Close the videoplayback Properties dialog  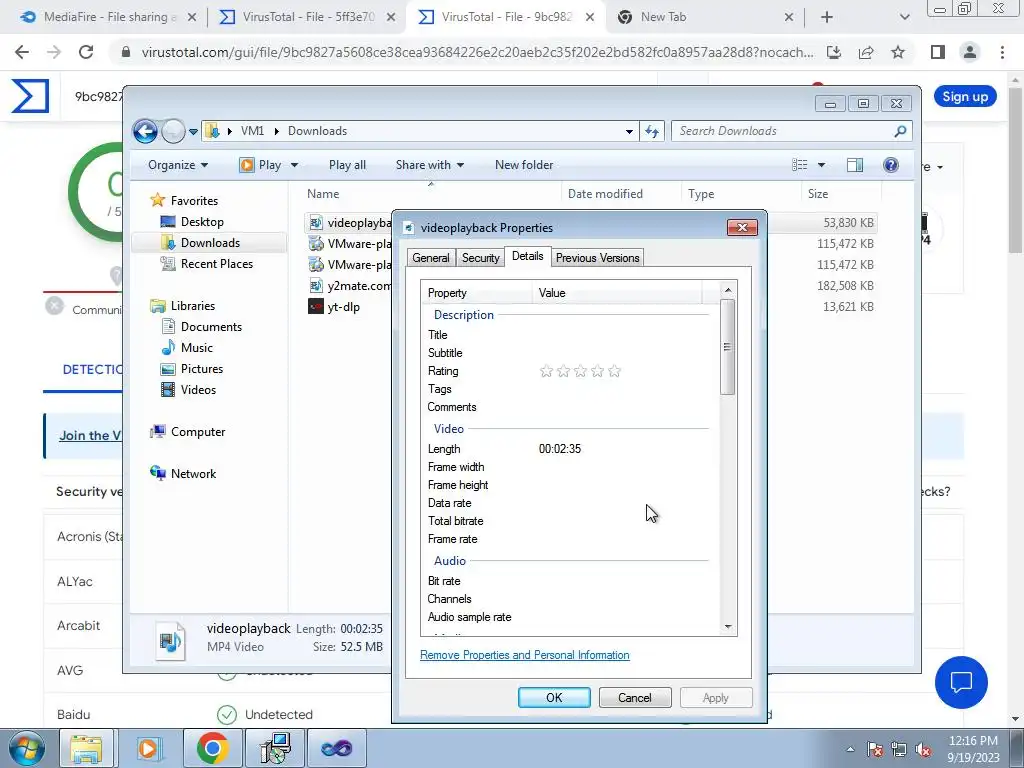(743, 228)
